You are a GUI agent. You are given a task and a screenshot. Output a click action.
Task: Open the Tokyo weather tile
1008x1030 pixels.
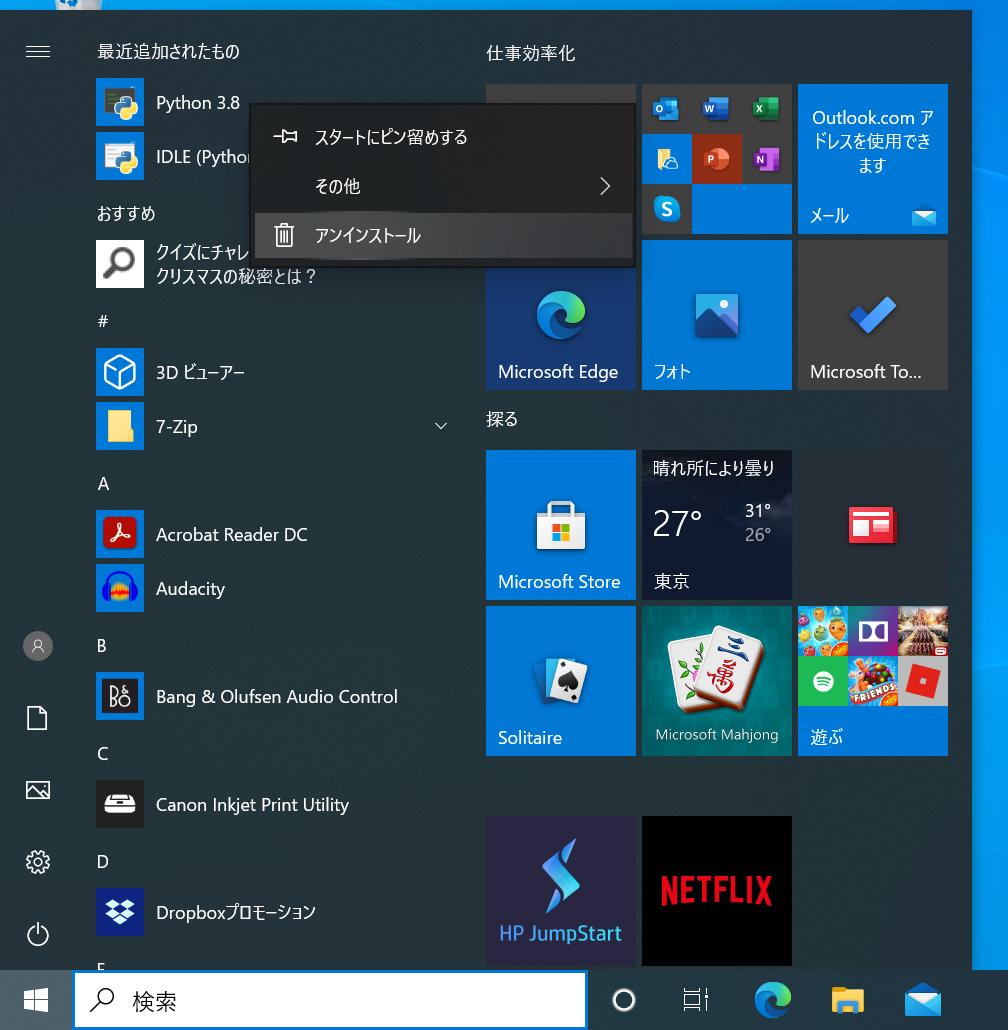(x=716, y=525)
